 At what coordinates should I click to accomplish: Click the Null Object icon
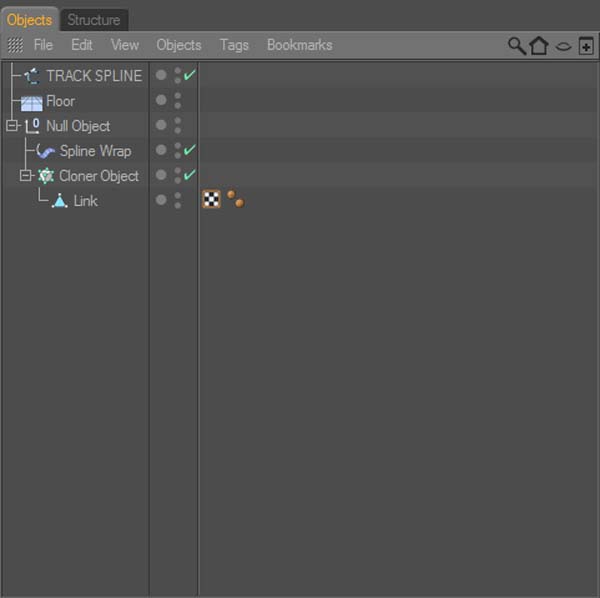point(32,126)
